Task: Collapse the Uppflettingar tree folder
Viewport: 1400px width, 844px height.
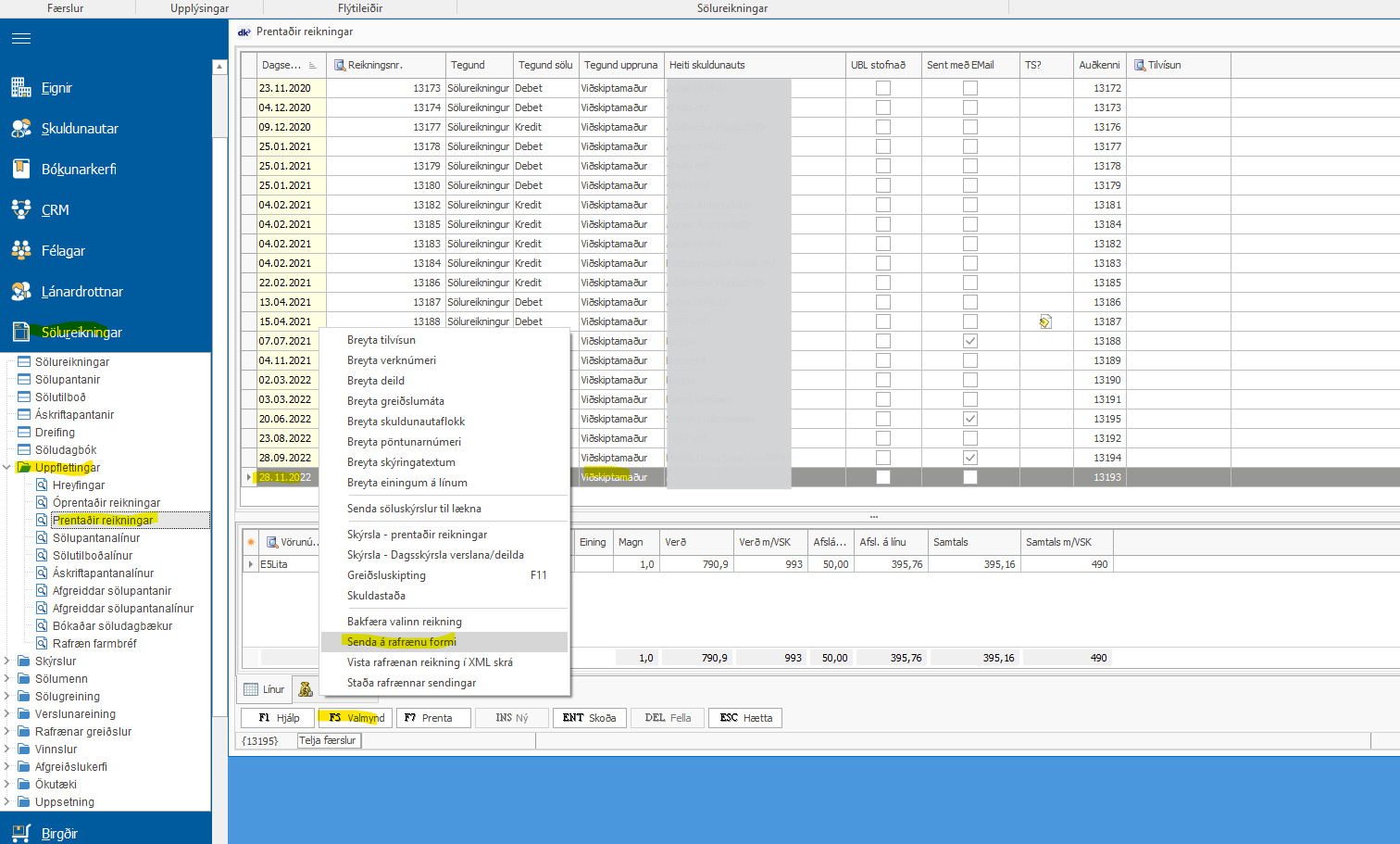Action: click(7, 468)
